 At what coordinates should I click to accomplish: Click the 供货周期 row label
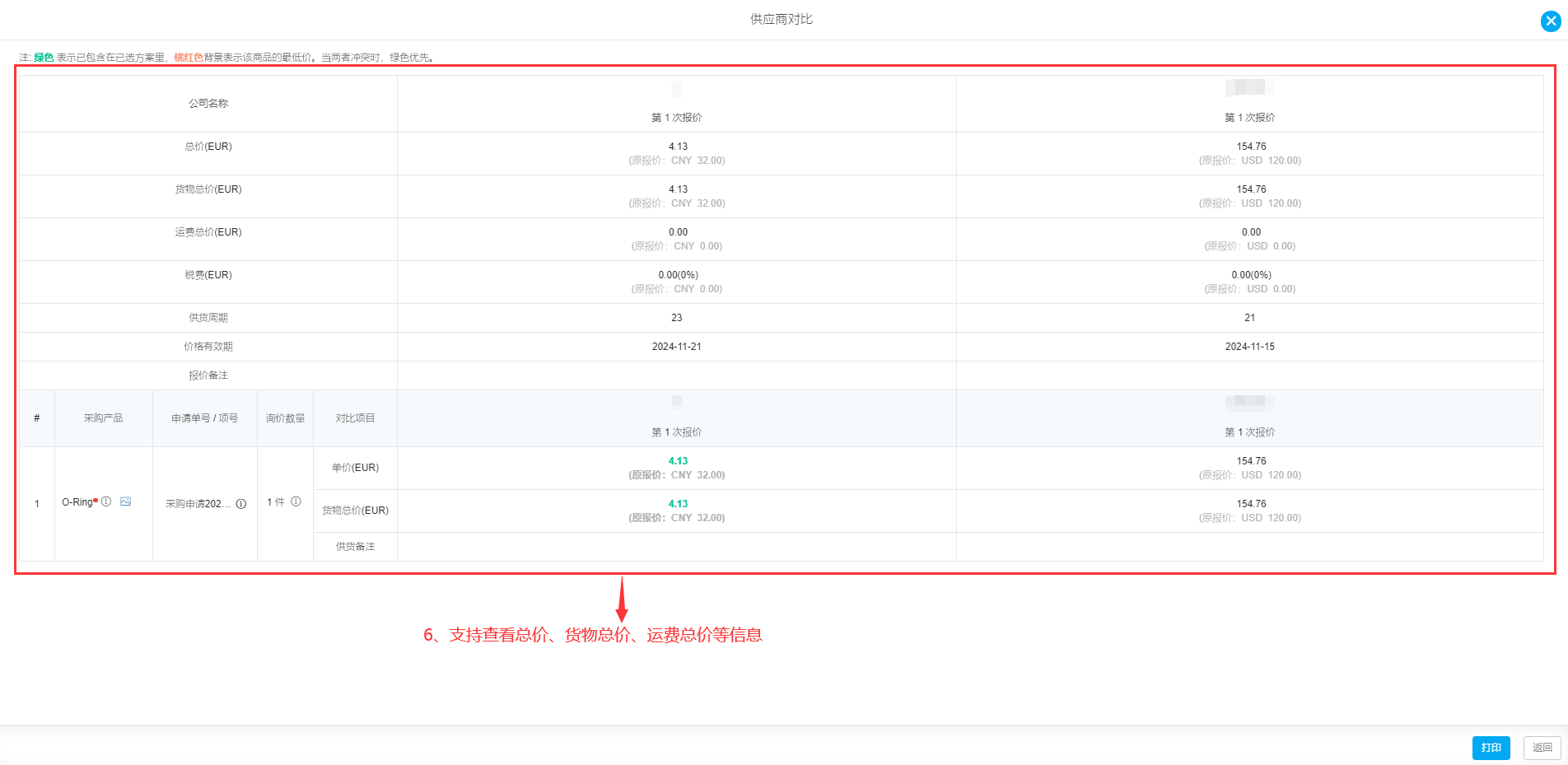208,318
